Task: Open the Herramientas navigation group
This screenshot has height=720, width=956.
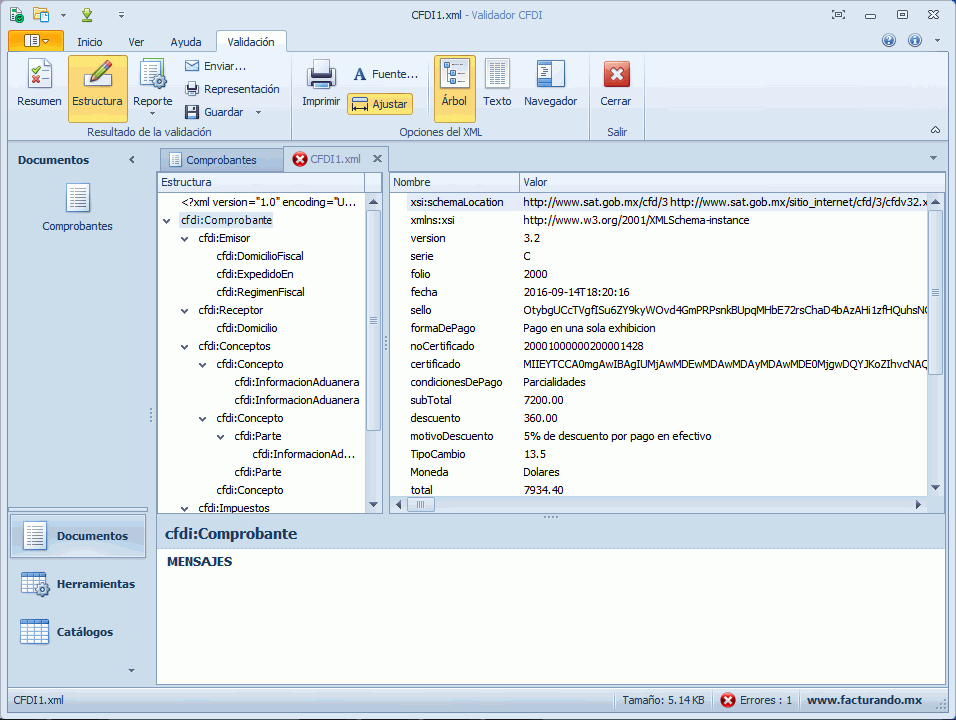Action: [78, 584]
